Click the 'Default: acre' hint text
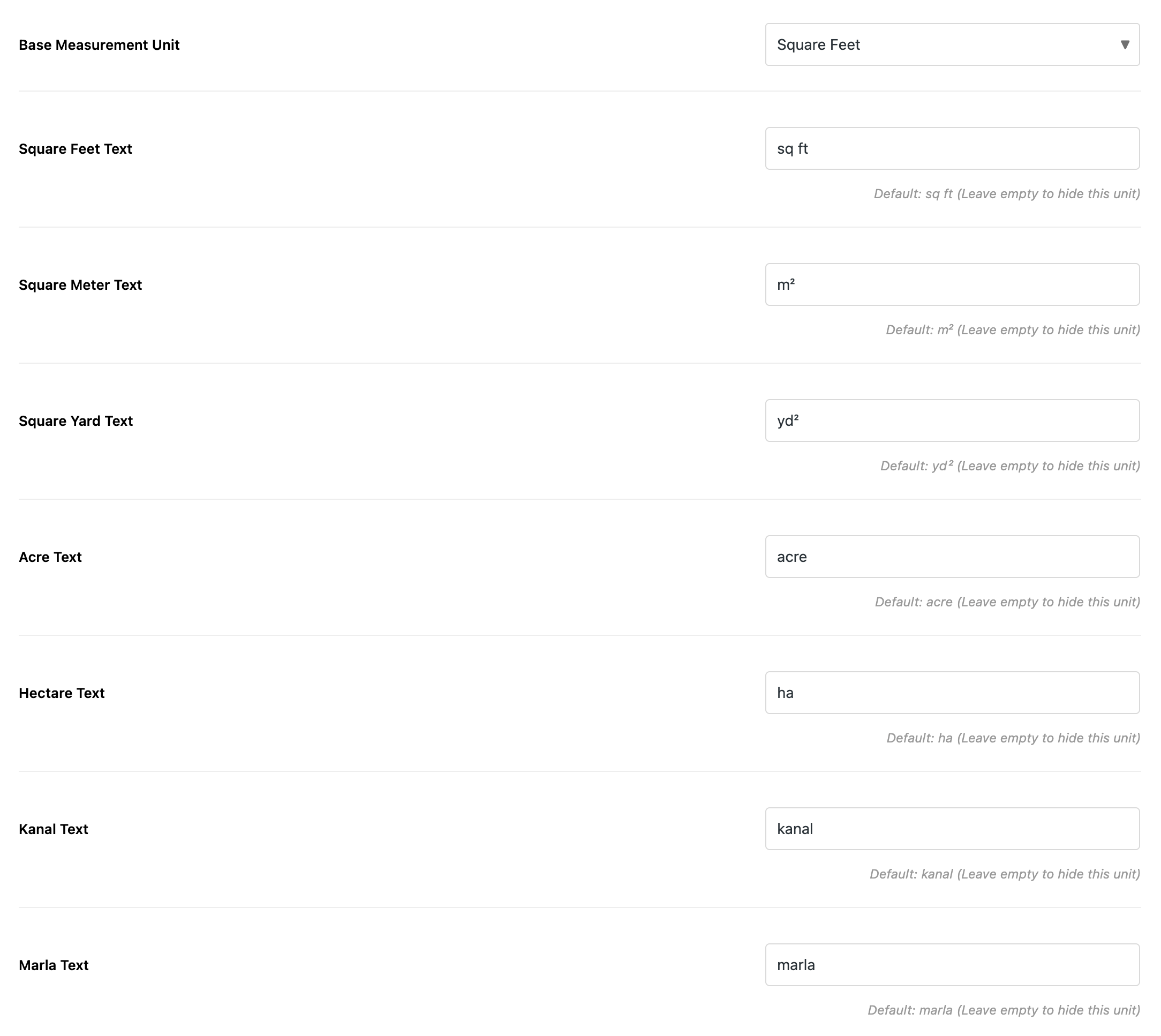 (1007, 602)
